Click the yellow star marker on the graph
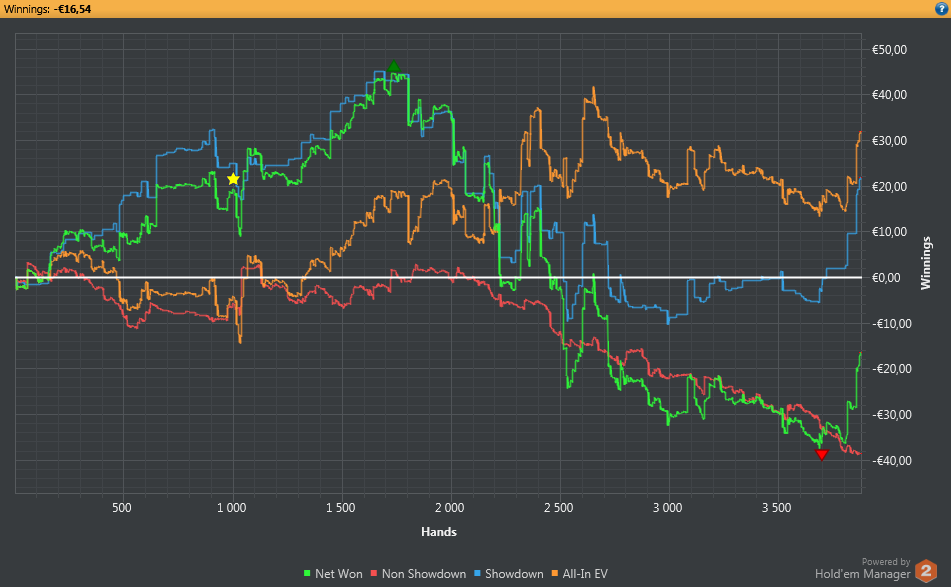The image size is (951, 587). tap(234, 179)
